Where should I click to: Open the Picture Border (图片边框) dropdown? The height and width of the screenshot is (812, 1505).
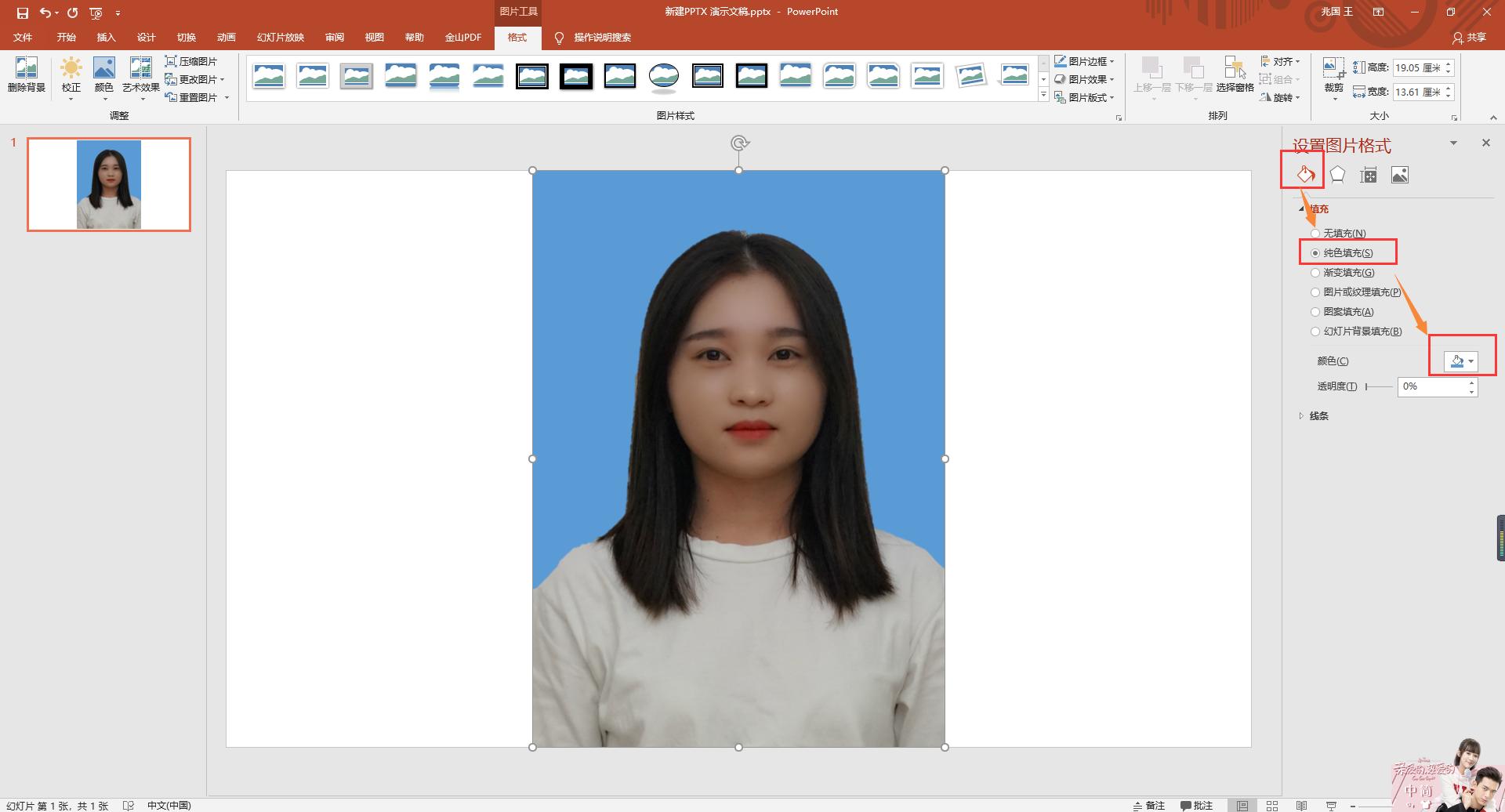[x=1085, y=61]
